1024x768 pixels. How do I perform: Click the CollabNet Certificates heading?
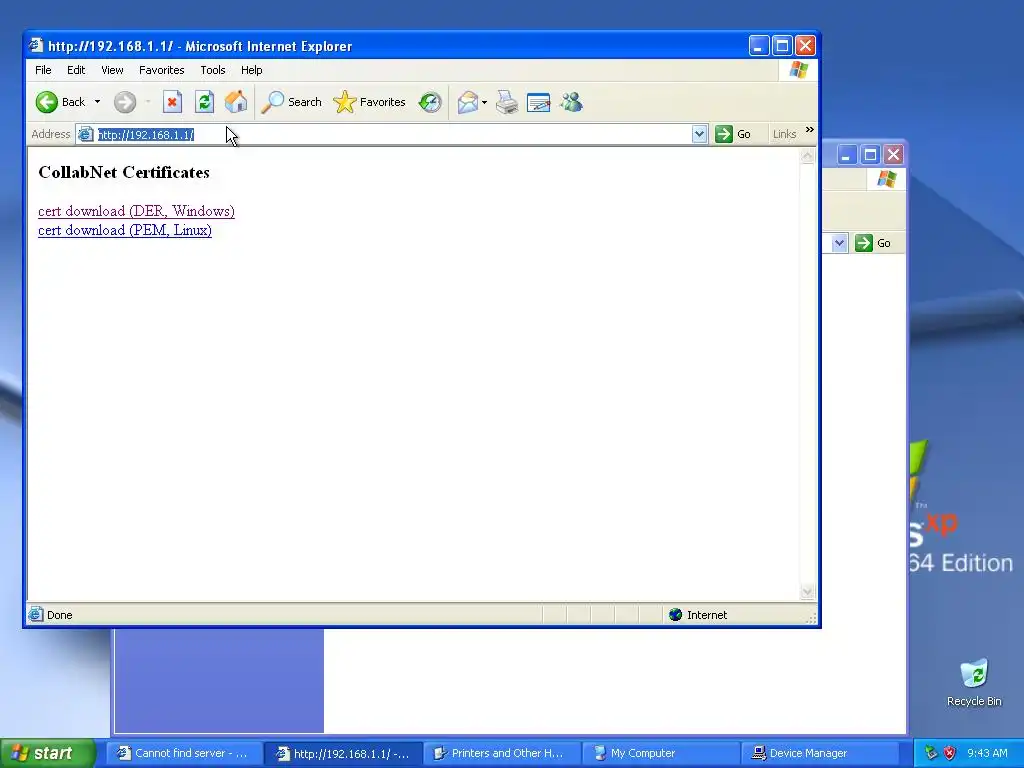124,172
